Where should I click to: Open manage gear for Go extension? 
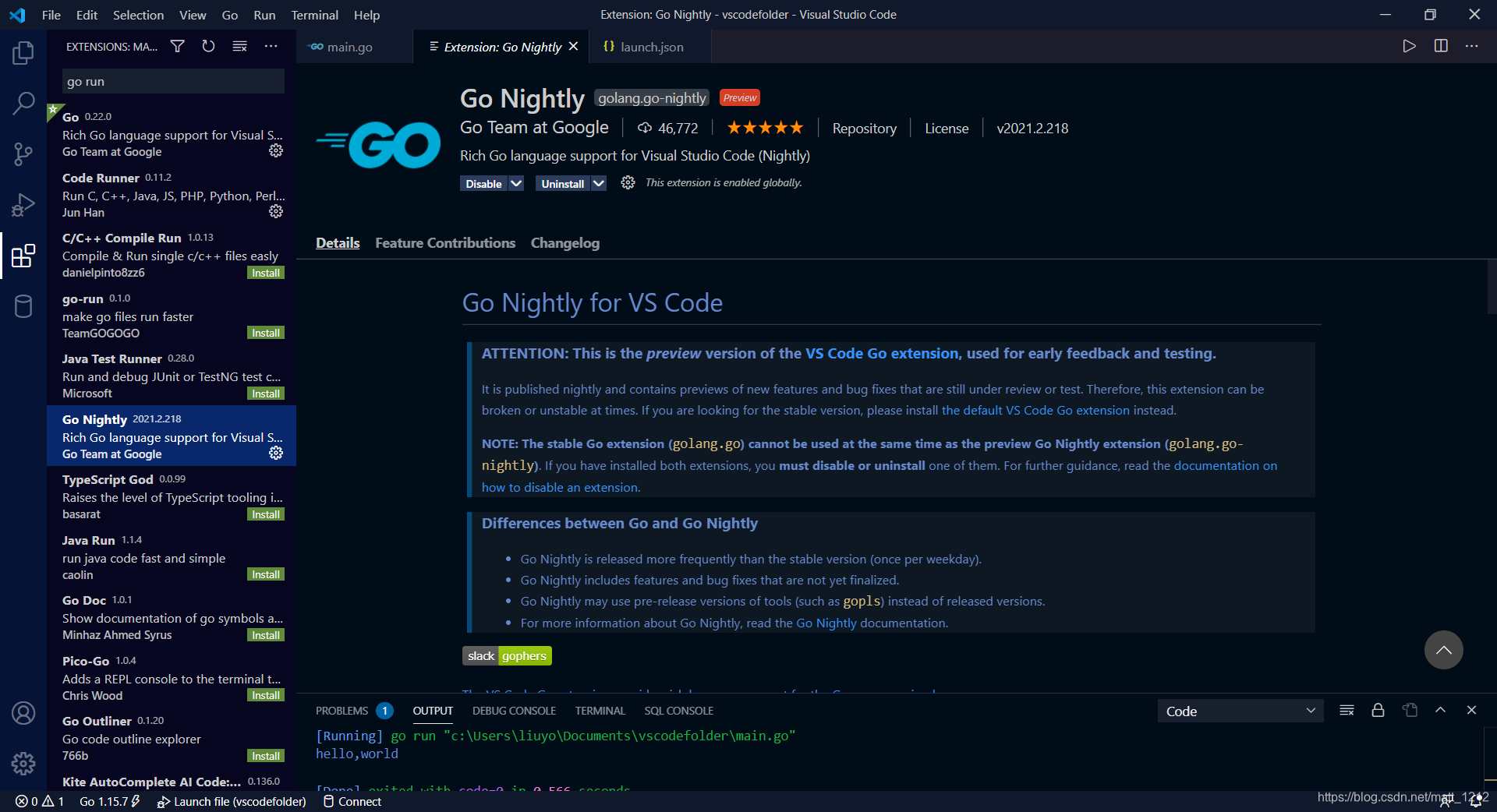pyautogui.click(x=276, y=150)
